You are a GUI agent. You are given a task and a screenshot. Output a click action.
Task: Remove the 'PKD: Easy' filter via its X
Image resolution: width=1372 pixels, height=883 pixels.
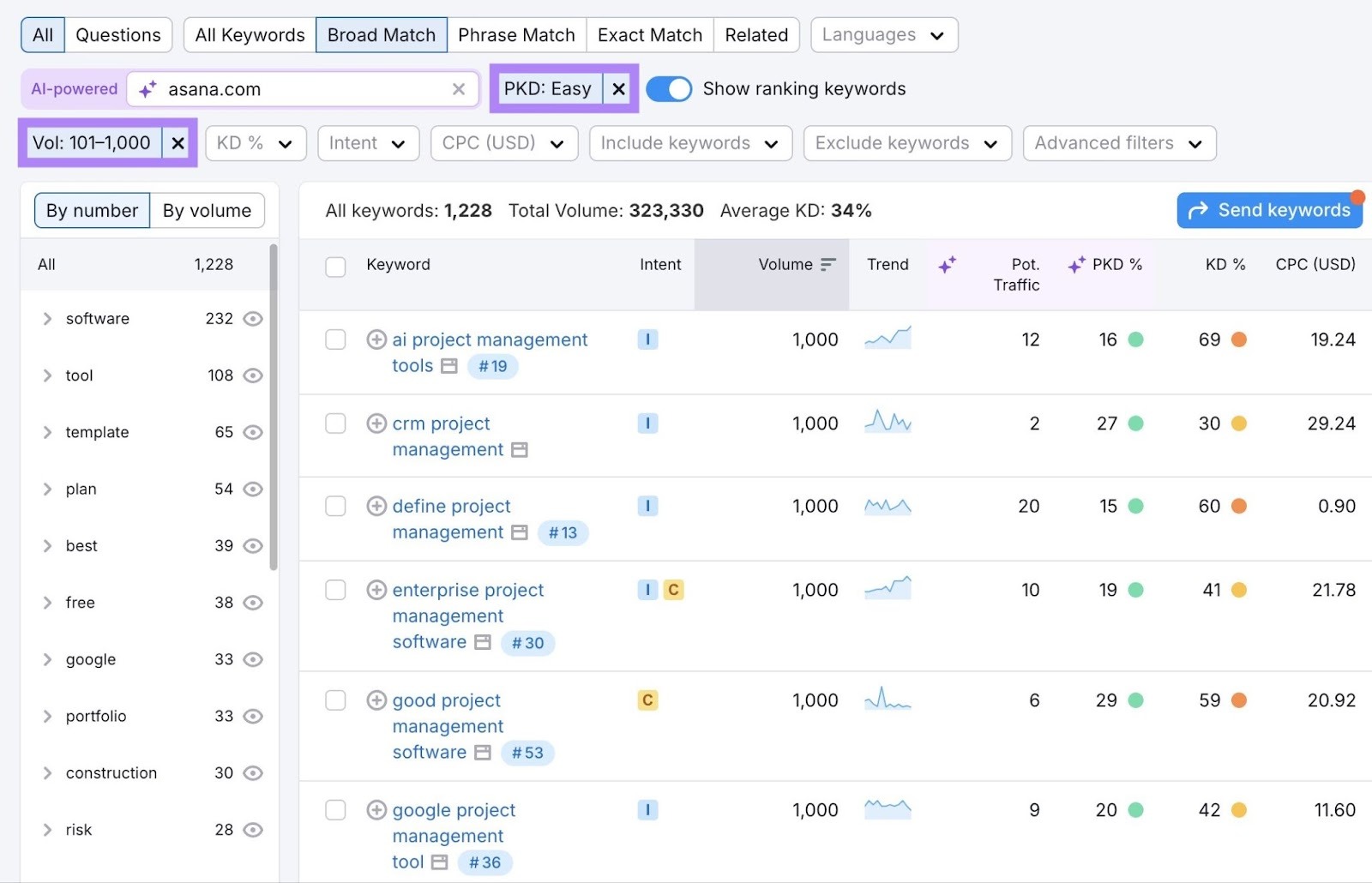pos(618,88)
